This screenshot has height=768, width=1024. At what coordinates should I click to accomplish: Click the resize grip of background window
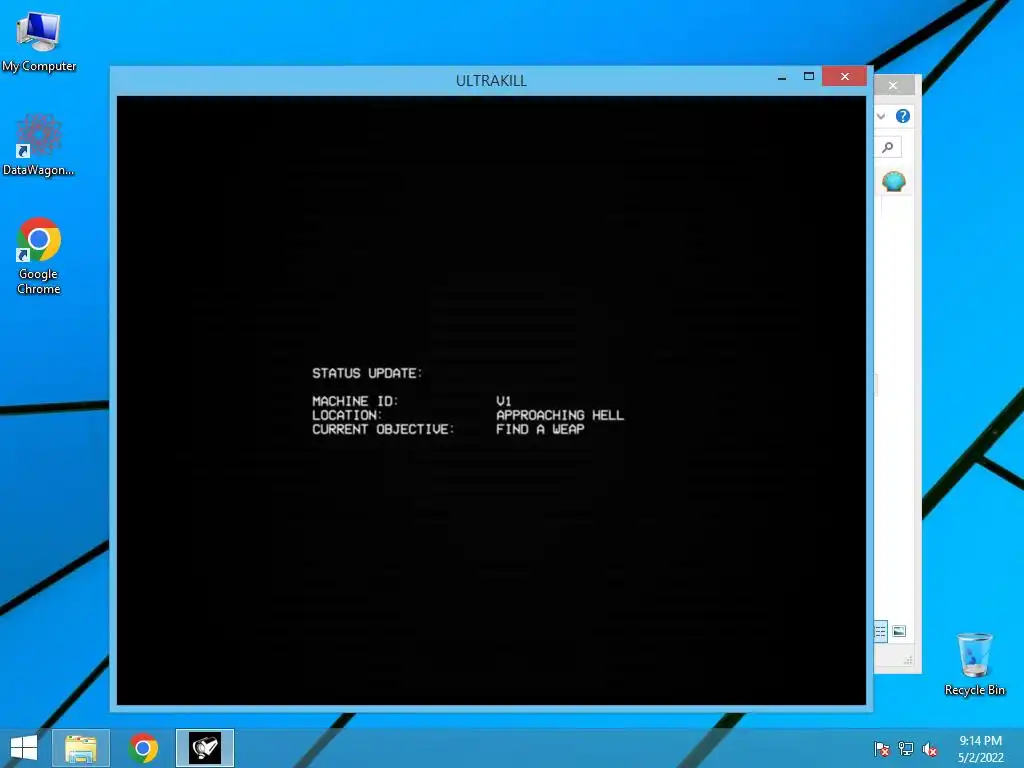(x=908, y=660)
